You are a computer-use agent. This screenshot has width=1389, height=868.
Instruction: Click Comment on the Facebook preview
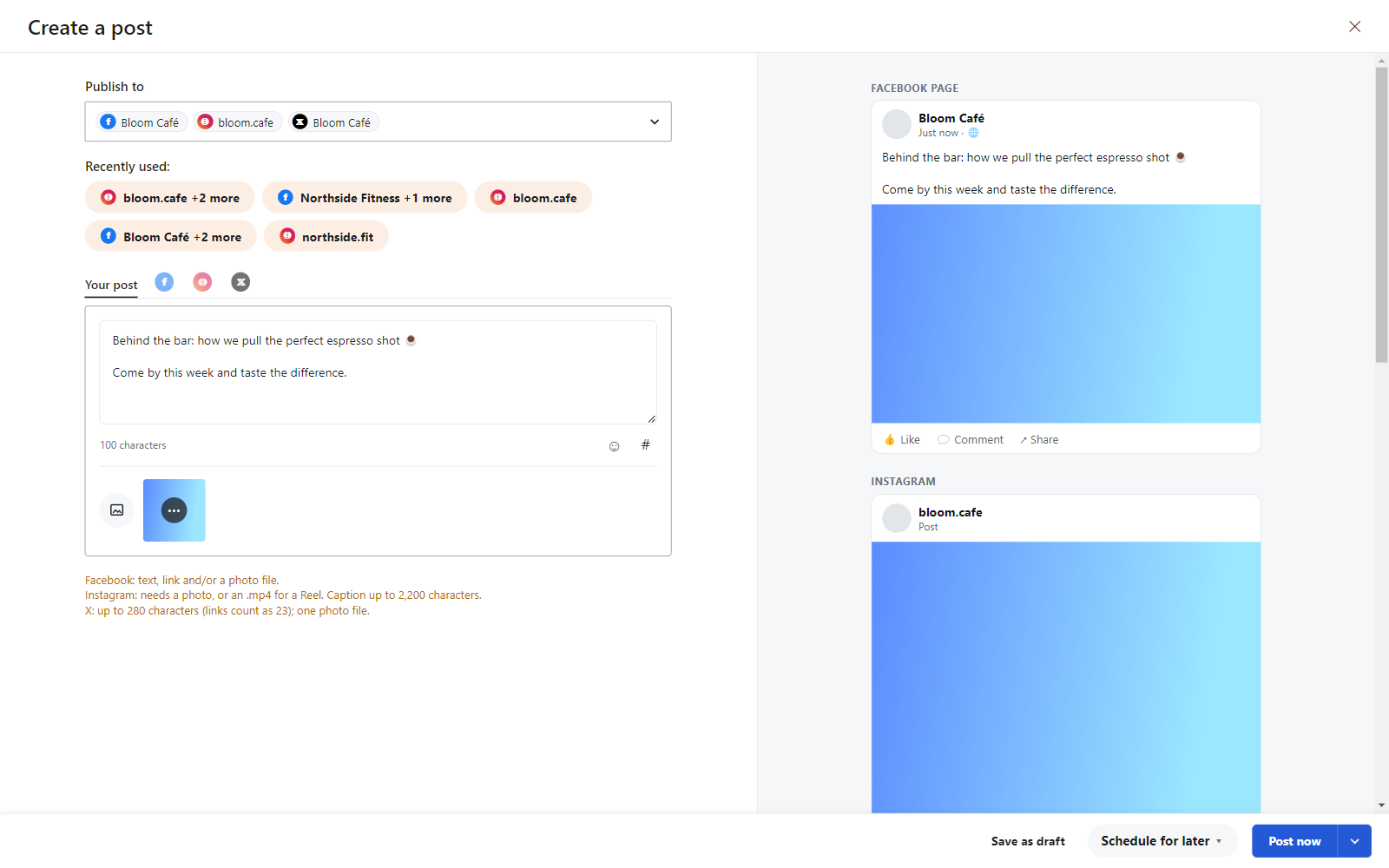971,440
